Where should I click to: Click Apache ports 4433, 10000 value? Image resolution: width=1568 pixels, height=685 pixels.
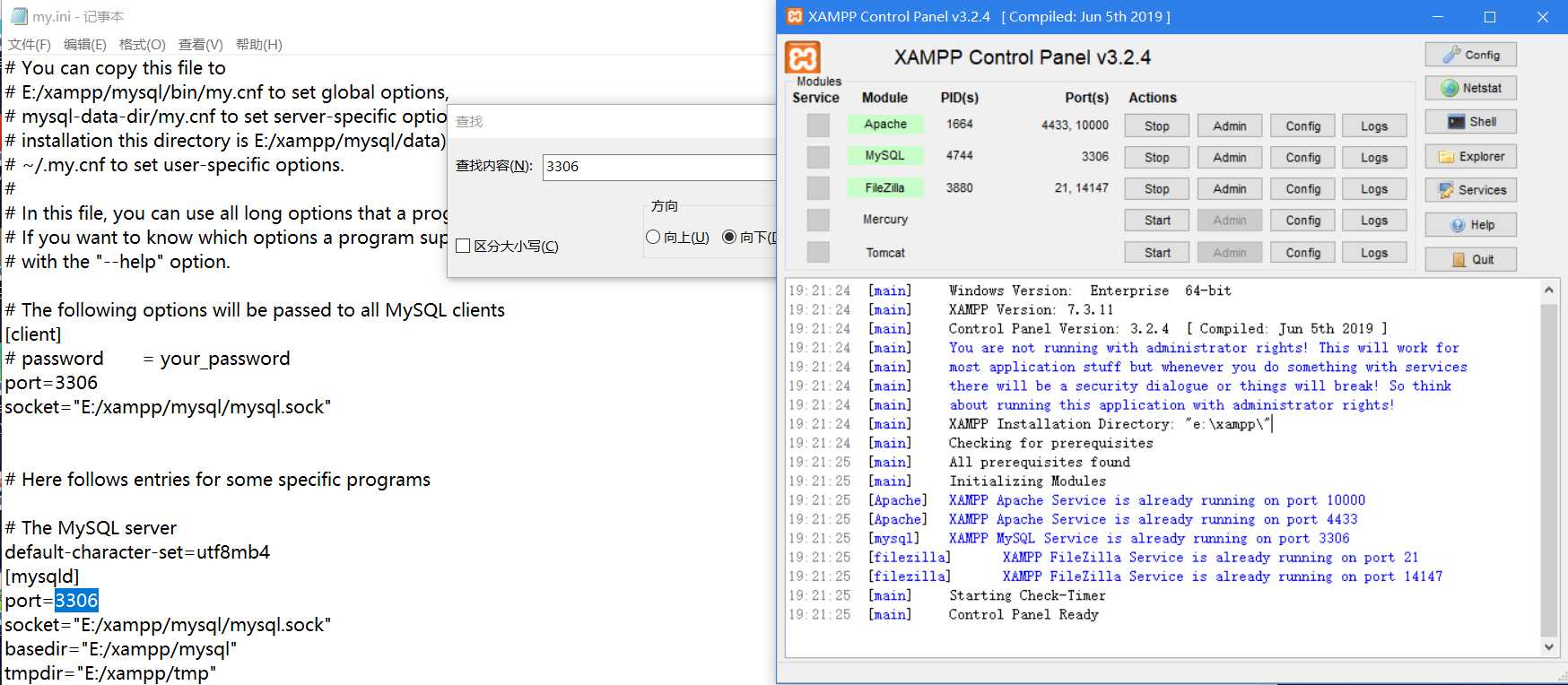tap(1075, 126)
